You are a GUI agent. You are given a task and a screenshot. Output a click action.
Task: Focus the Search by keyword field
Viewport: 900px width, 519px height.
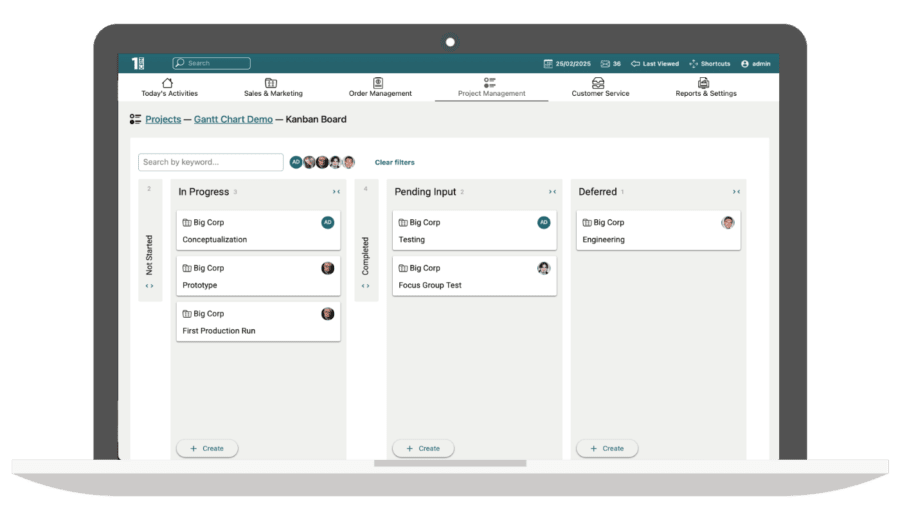click(210, 162)
